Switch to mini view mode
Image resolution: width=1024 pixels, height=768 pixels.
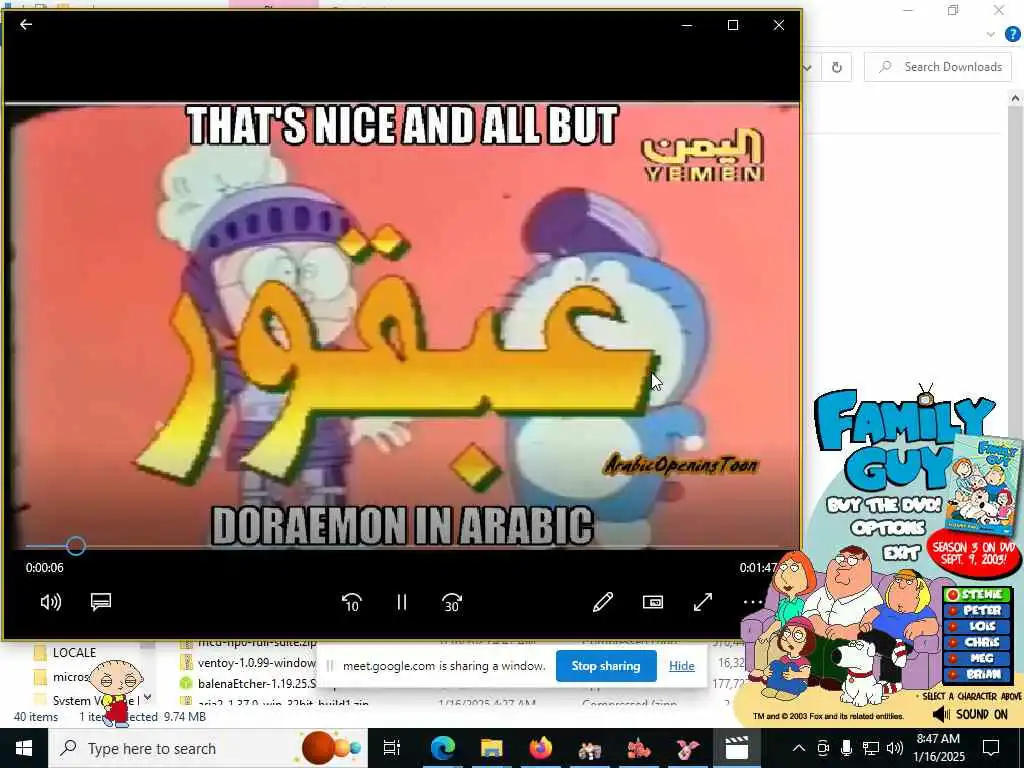(x=653, y=602)
